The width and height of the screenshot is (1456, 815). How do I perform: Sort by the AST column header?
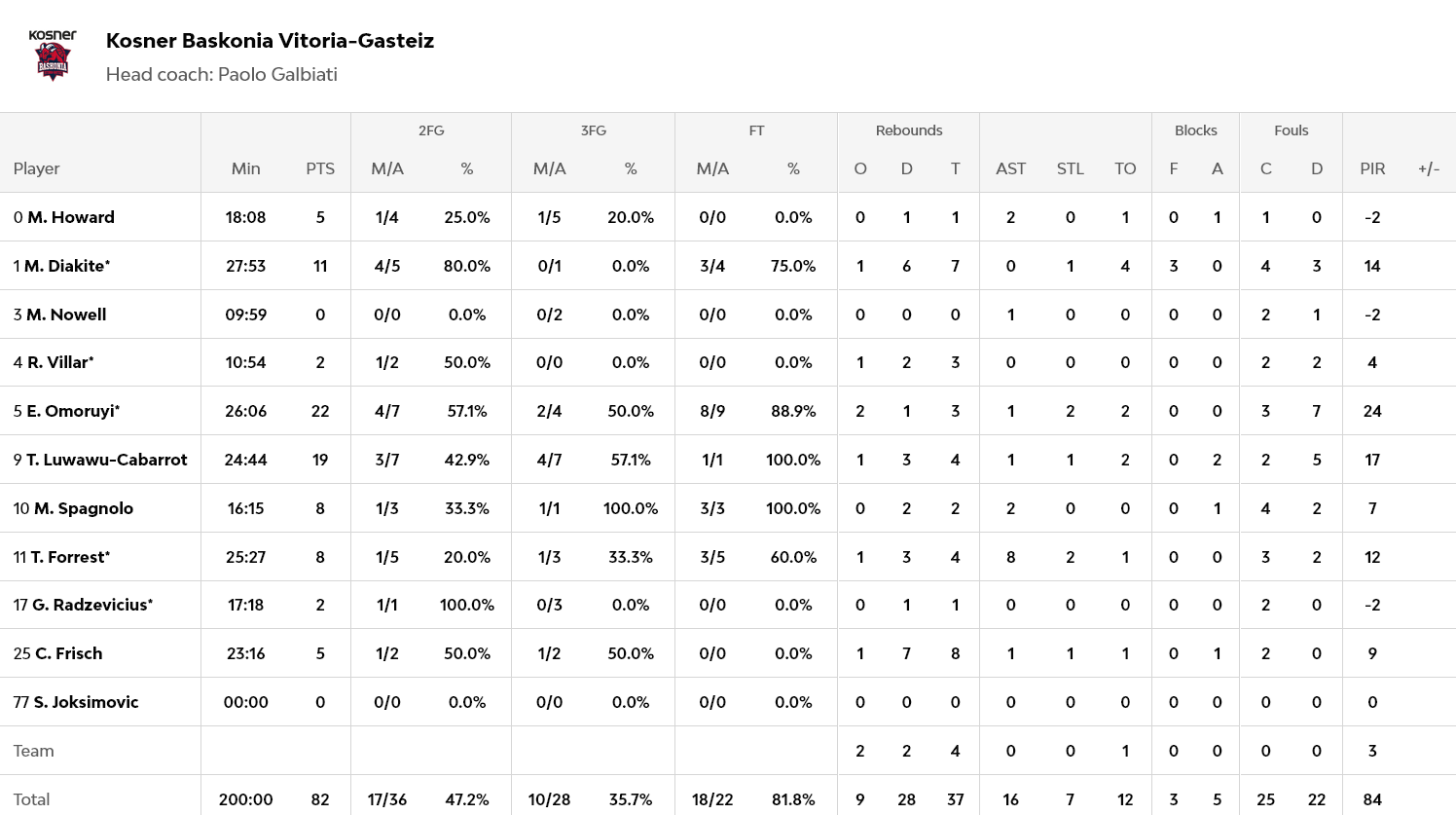(1010, 168)
